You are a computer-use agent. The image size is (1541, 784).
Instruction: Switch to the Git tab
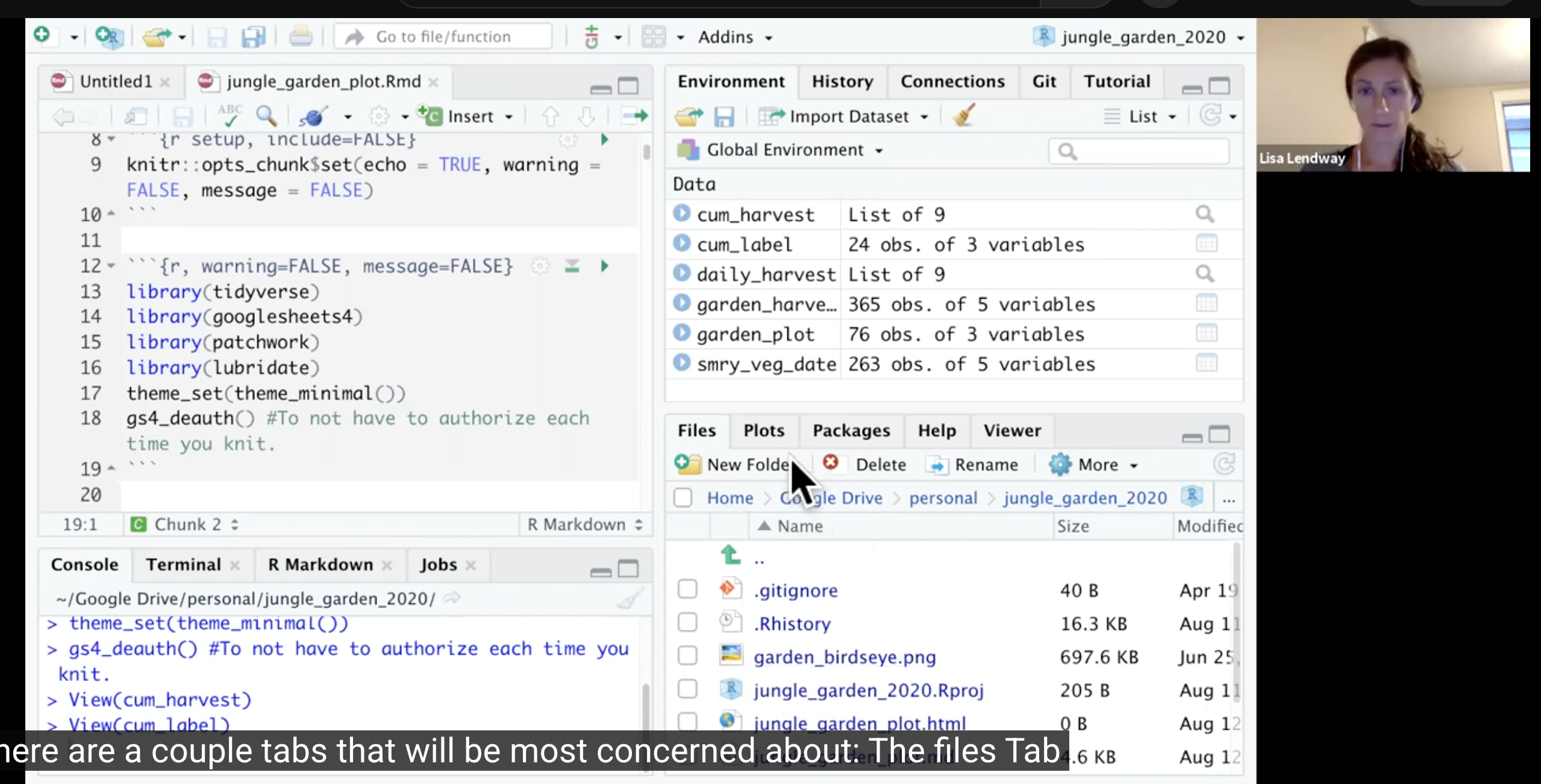pyautogui.click(x=1044, y=81)
